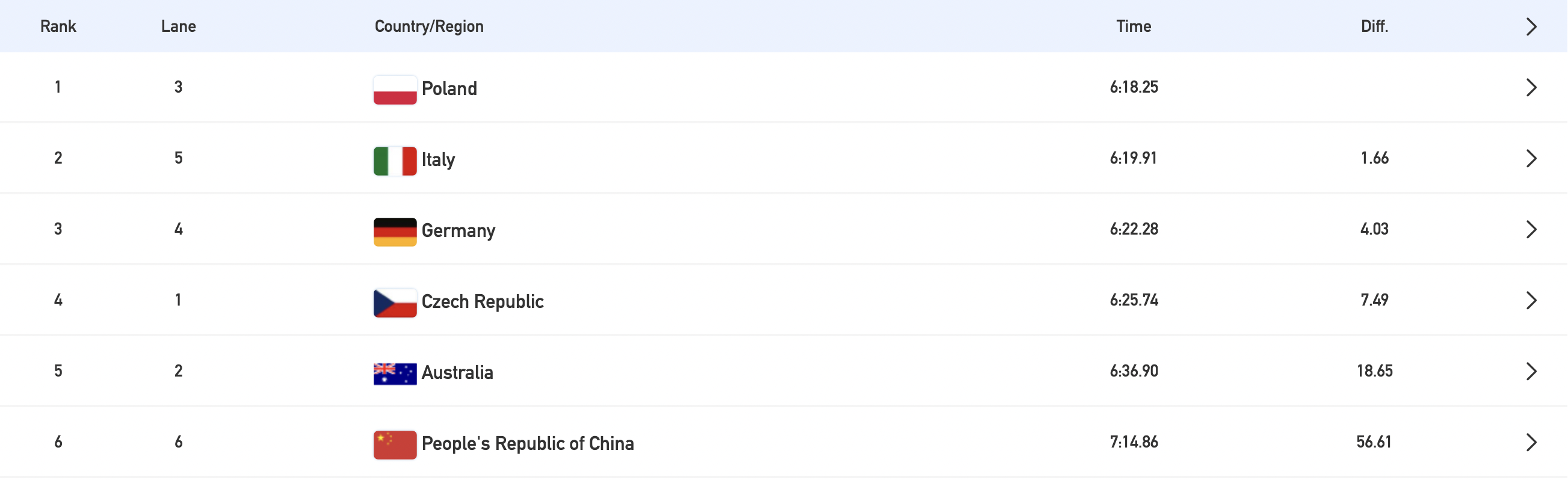Click the Poland flag icon
Screen dimensions: 1568x480
tap(395, 90)
